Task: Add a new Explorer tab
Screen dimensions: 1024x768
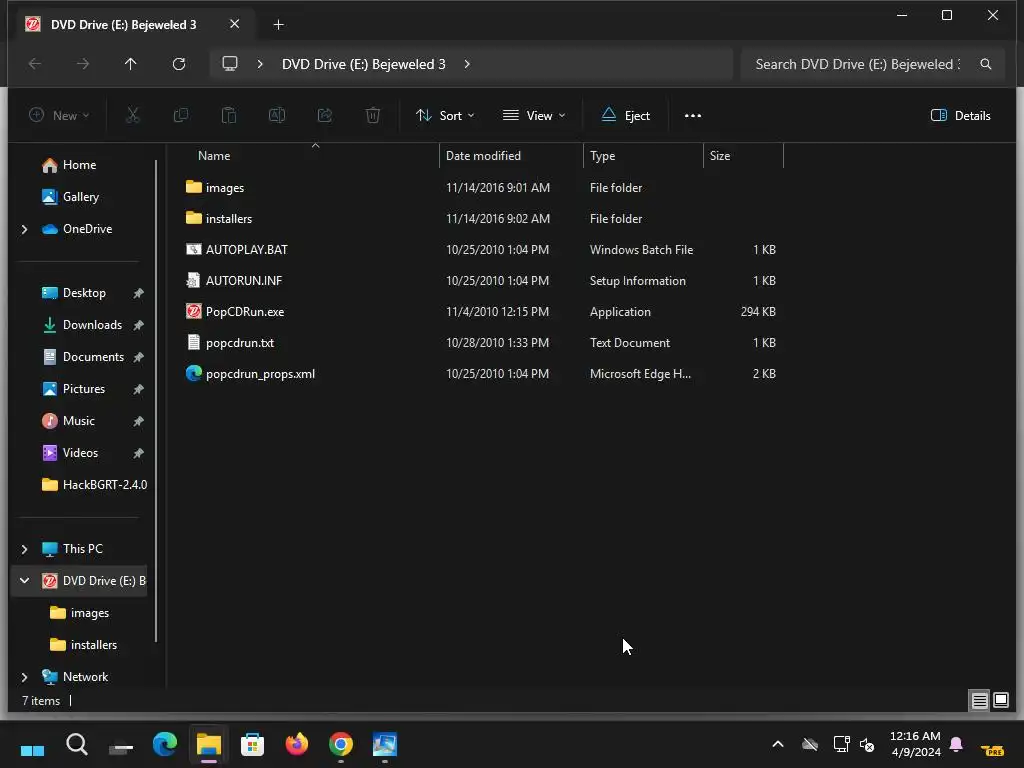Action: coord(278,25)
